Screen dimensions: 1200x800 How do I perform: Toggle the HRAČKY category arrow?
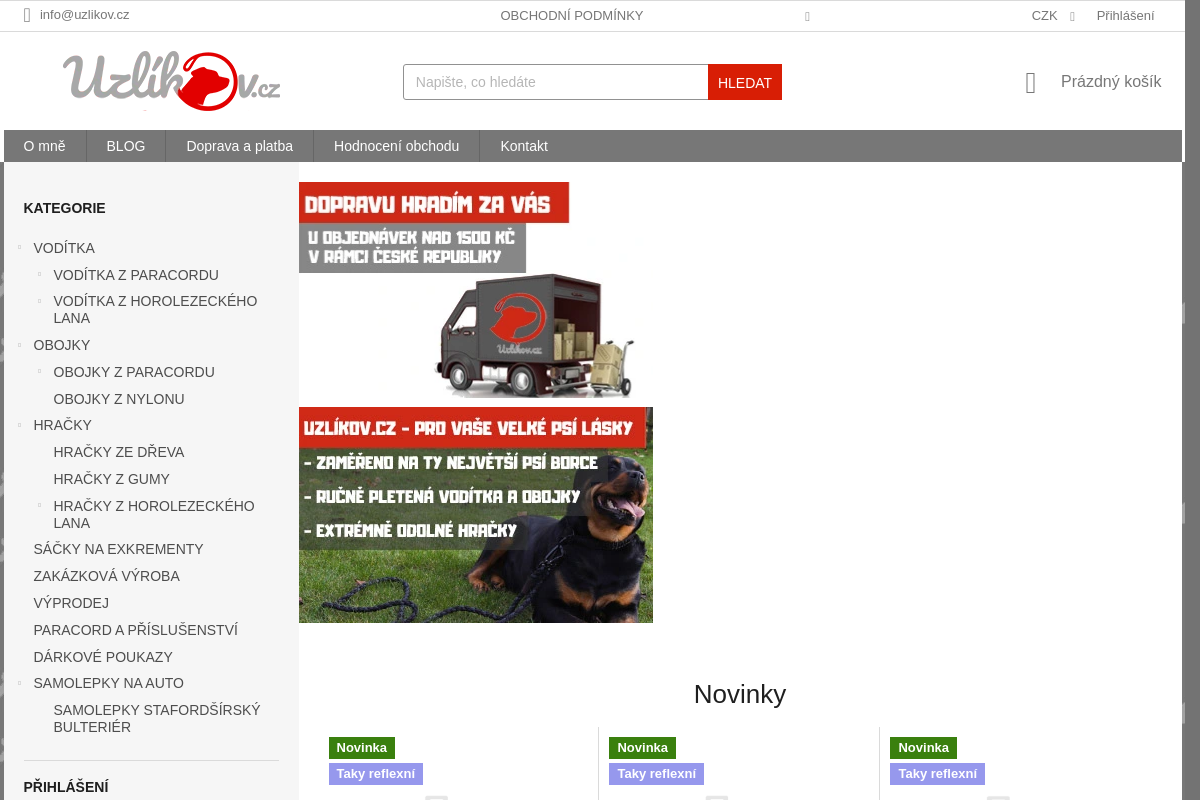tap(20, 424)
